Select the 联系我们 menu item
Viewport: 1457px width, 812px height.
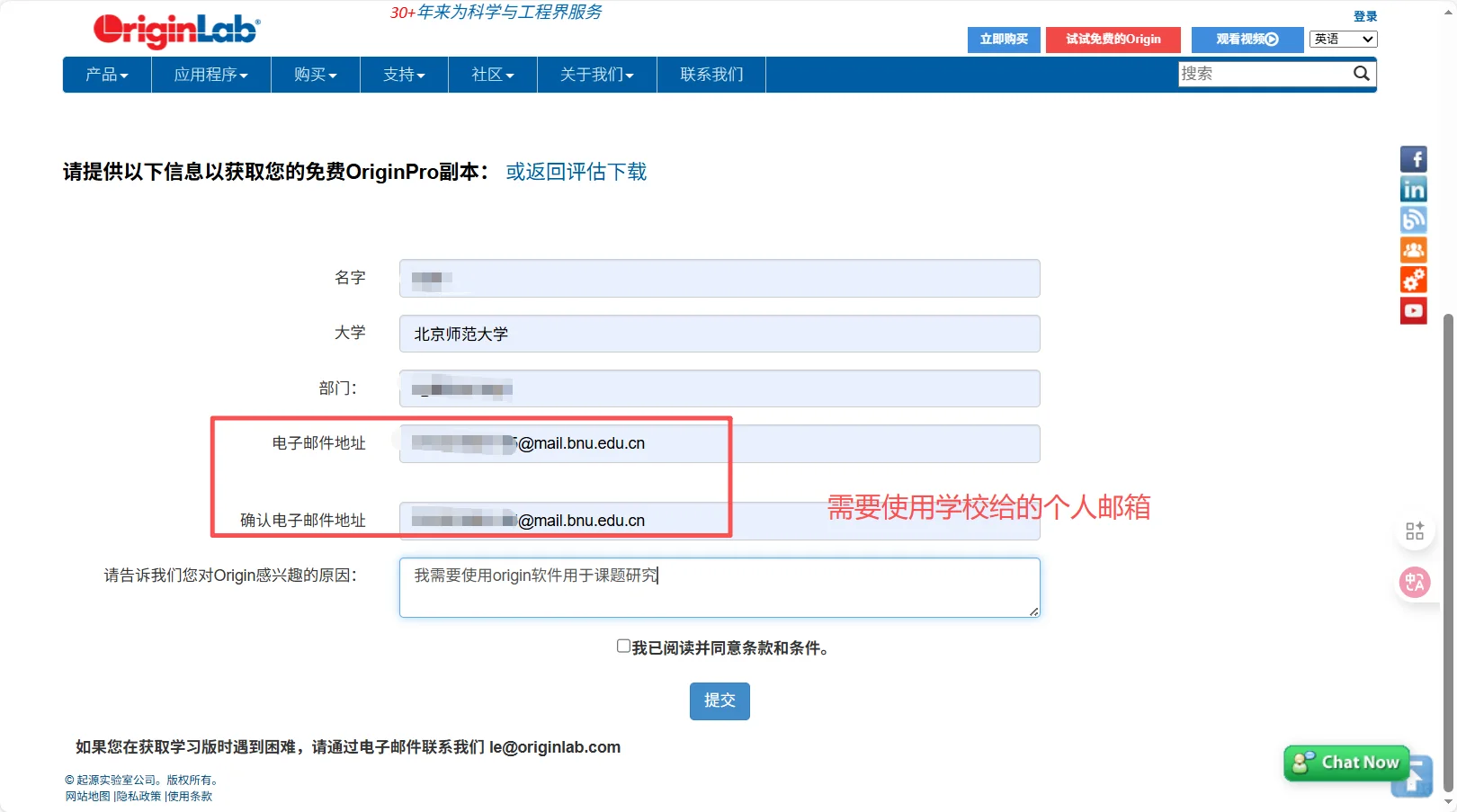(x=711, y=75)
